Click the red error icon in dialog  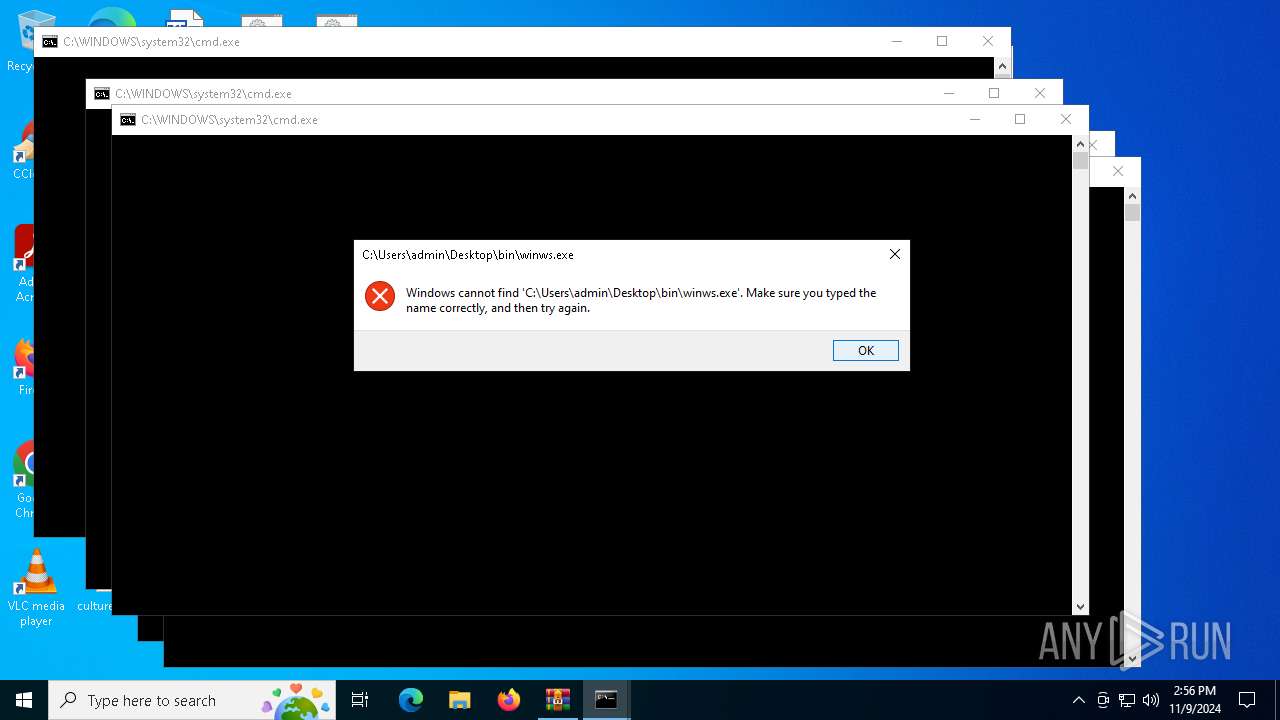pyautogui.click(x=380, y=296)
